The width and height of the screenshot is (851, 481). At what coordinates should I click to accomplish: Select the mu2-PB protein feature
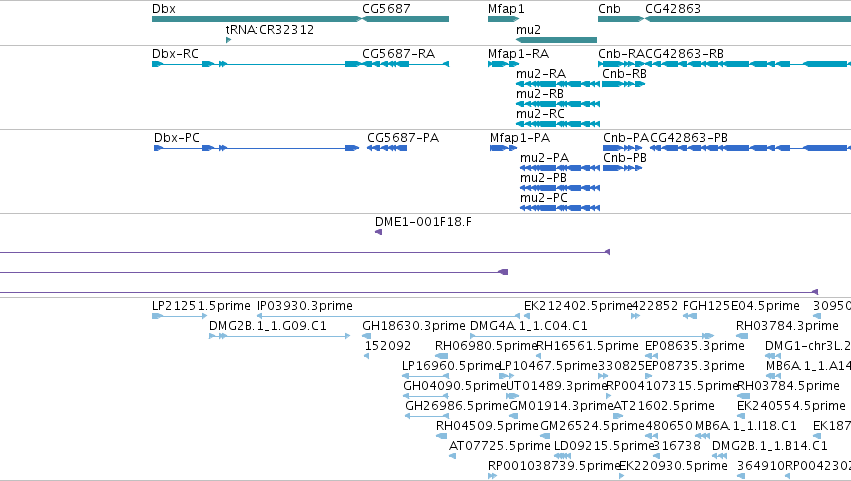pos(560,188)
